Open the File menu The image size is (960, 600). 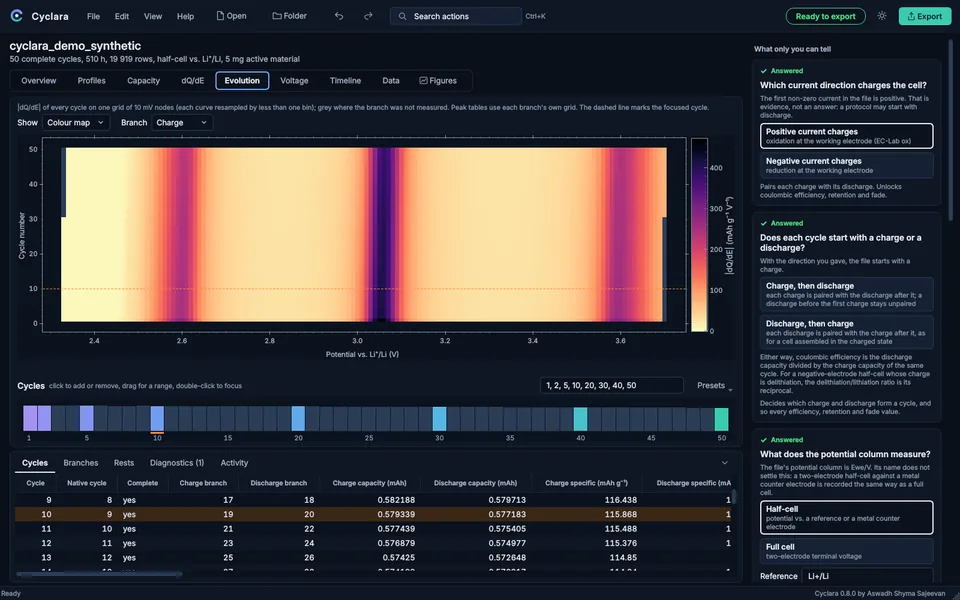tap(93, 17)
